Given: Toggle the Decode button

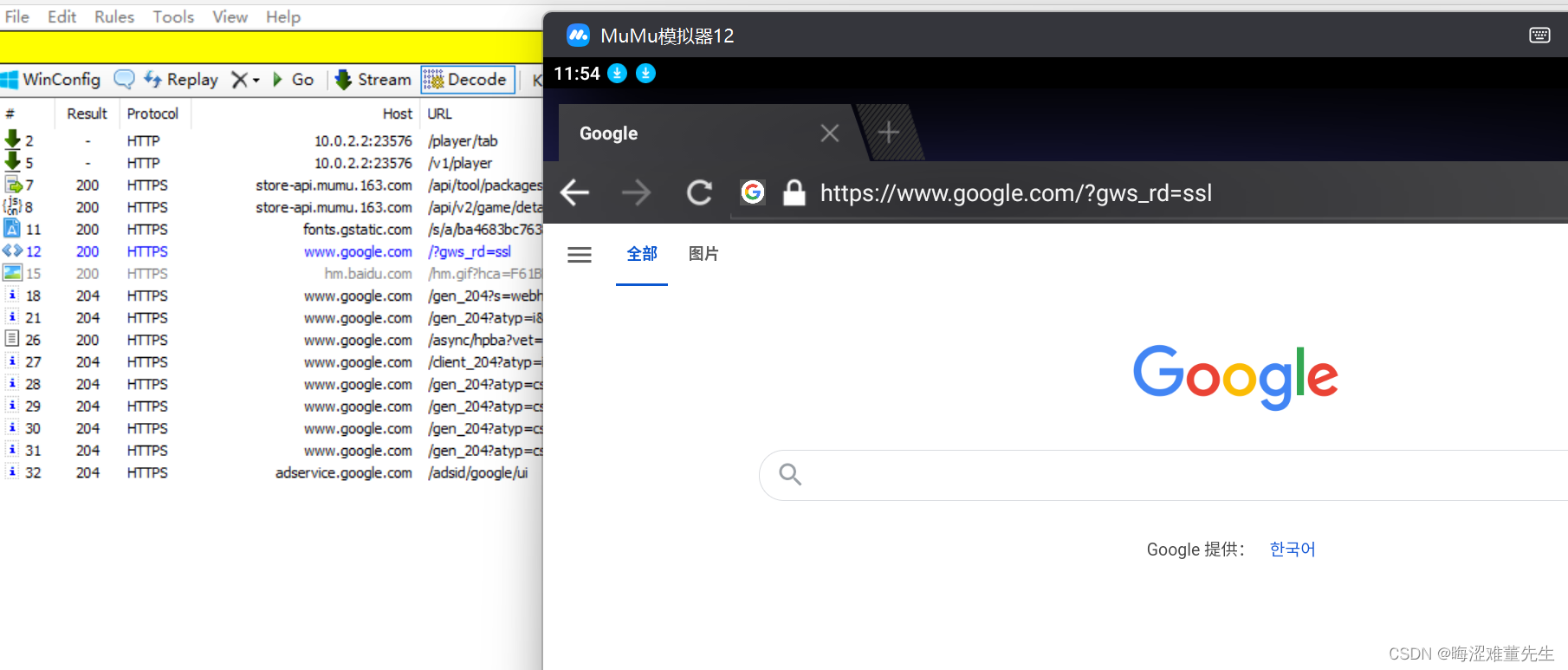Looking at the screenshot, I should (468, 80).
